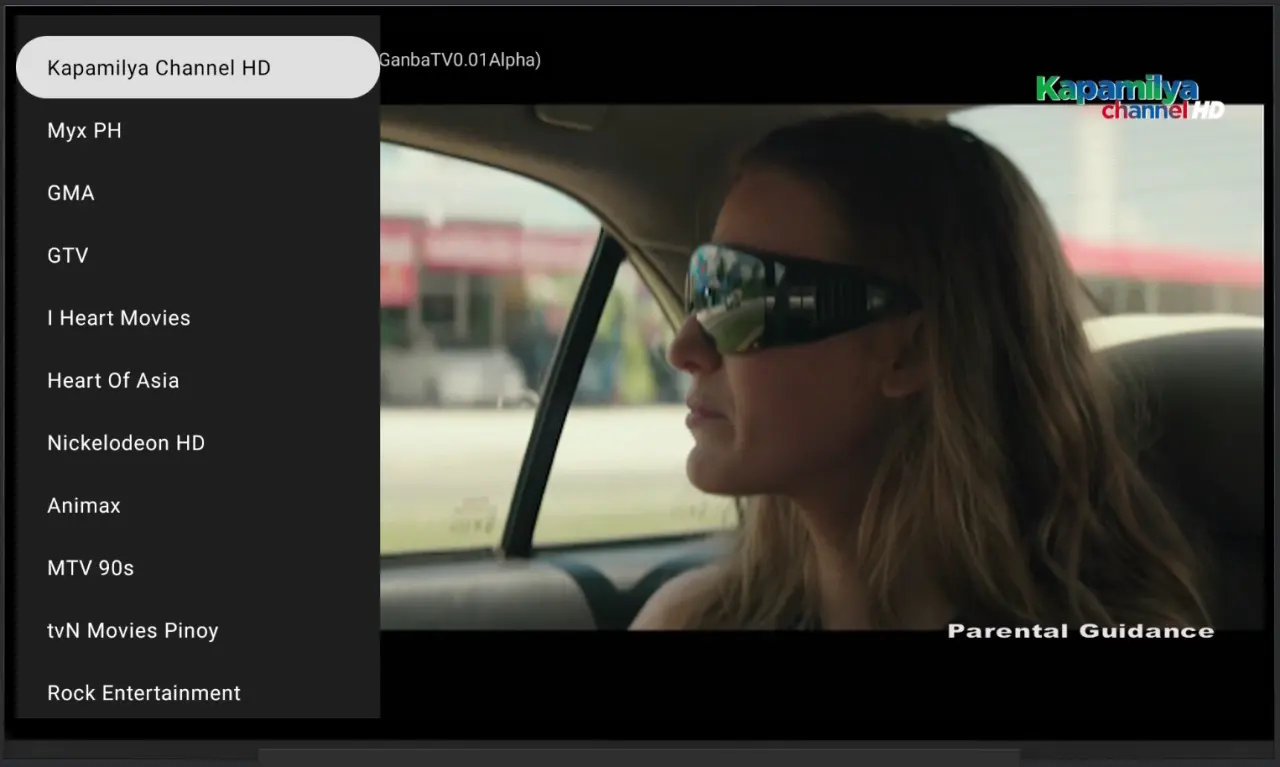Switch to the Myx PH channel
The width and height of the screenshot is (1280, 767).
click(198, 131)
